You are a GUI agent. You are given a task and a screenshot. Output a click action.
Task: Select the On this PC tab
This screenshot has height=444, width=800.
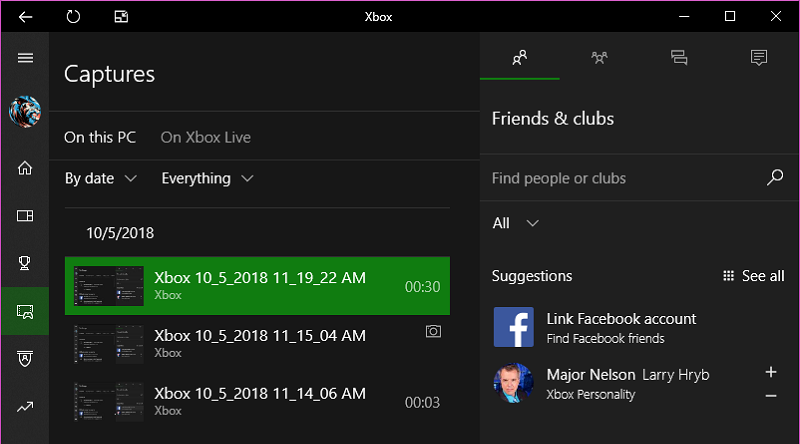(100, 137)
